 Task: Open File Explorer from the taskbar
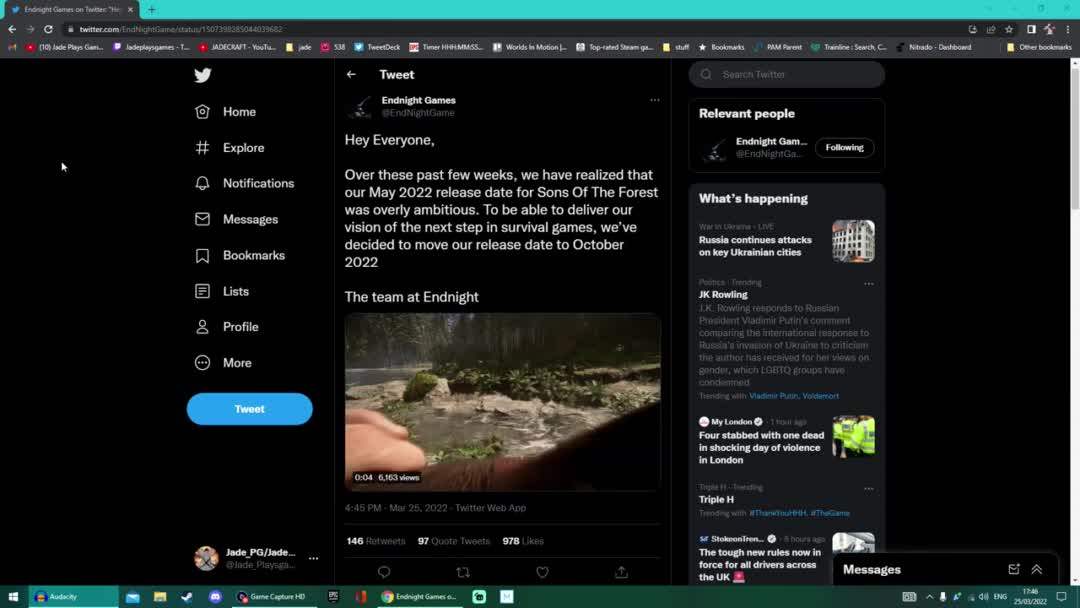click(x=160, y=597)
